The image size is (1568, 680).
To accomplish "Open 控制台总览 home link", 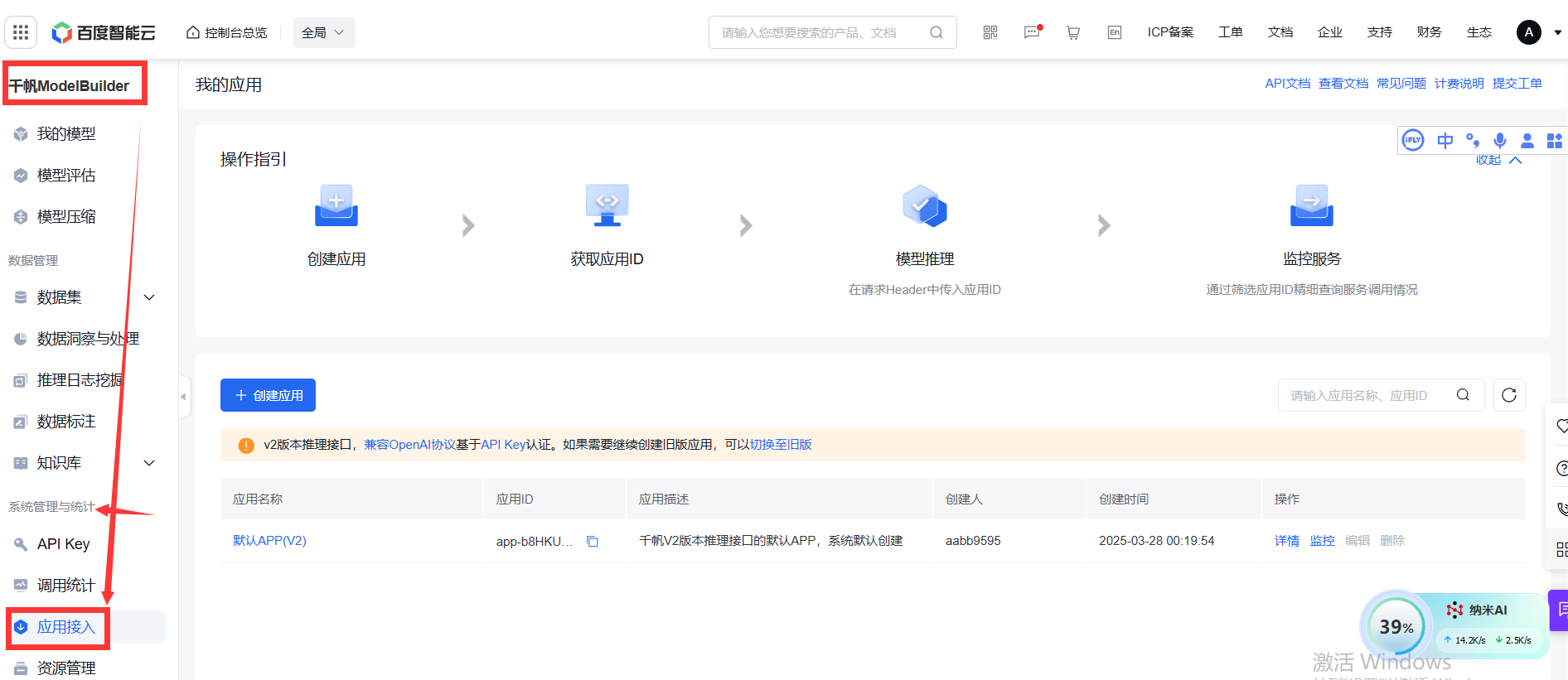I will tap(226, 32).
